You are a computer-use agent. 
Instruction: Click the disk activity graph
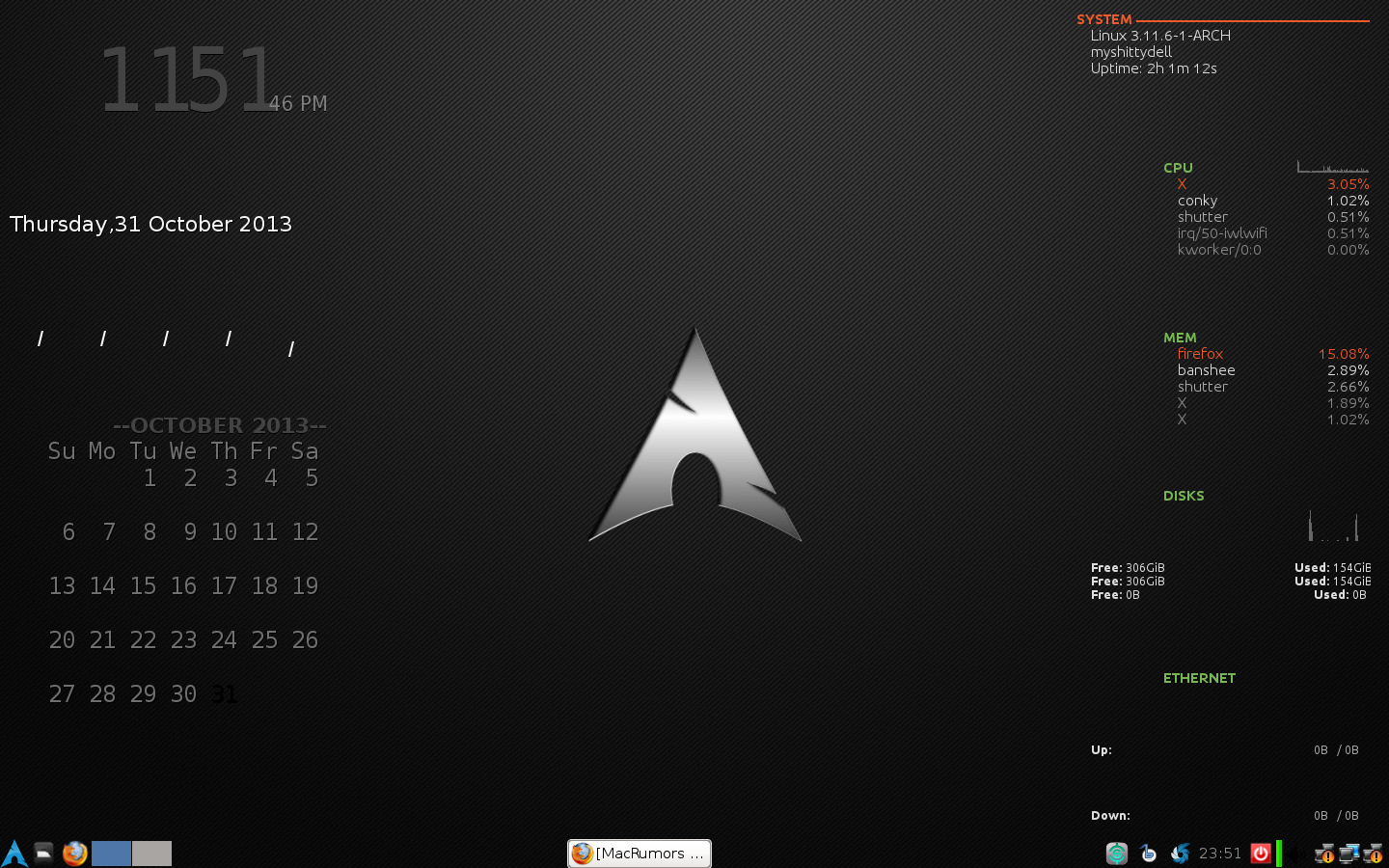(x=1333, y=525)
